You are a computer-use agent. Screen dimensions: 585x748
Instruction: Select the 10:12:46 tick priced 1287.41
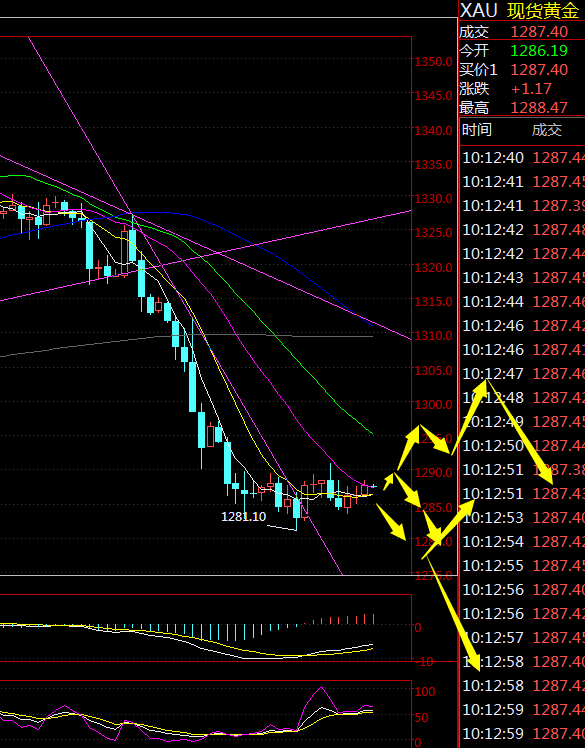point(523,350)
